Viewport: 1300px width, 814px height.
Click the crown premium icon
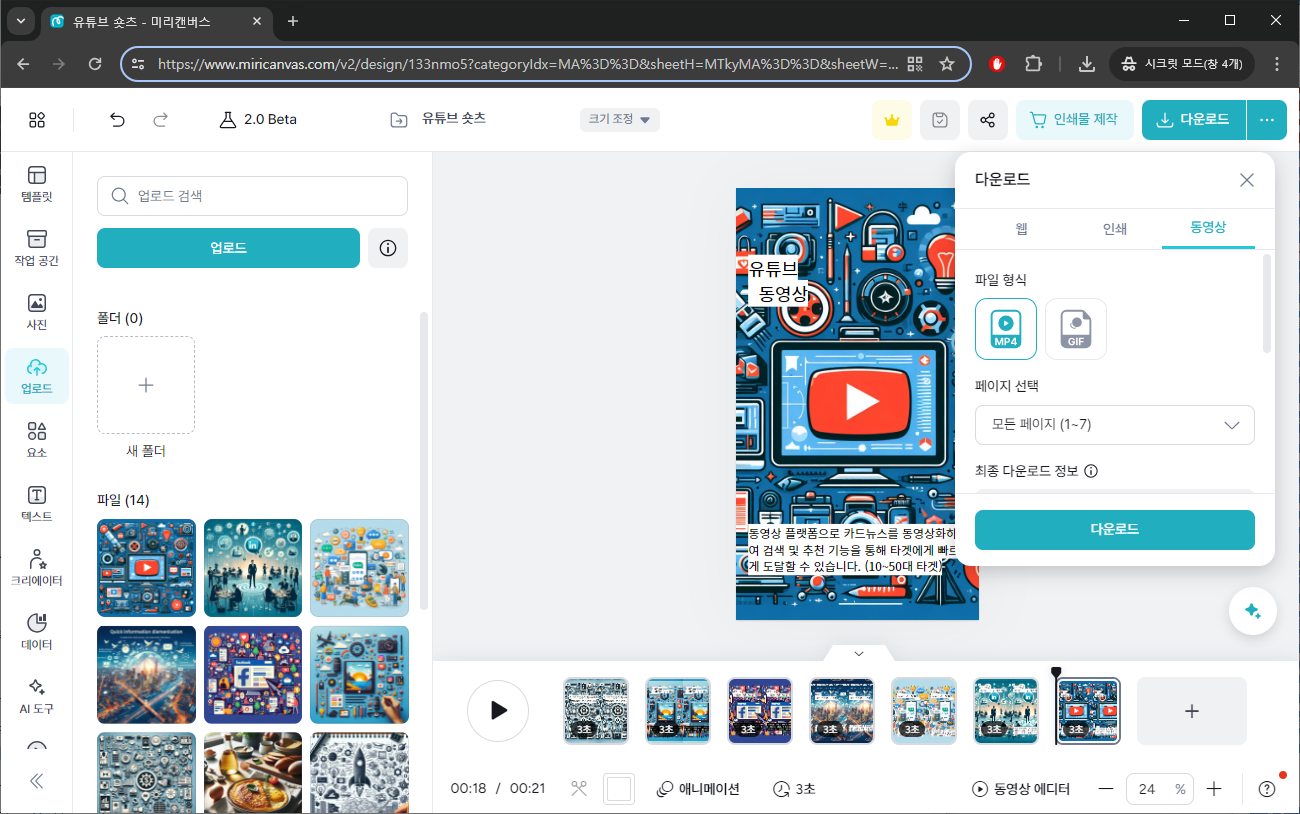pos(891,120)
